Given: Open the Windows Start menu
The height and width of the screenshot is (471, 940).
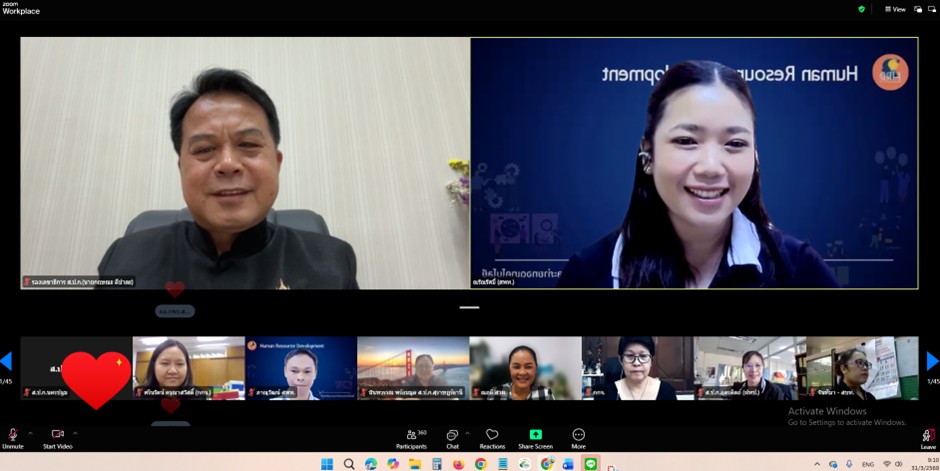Looking at the screenshot, I should pos(327,464).
